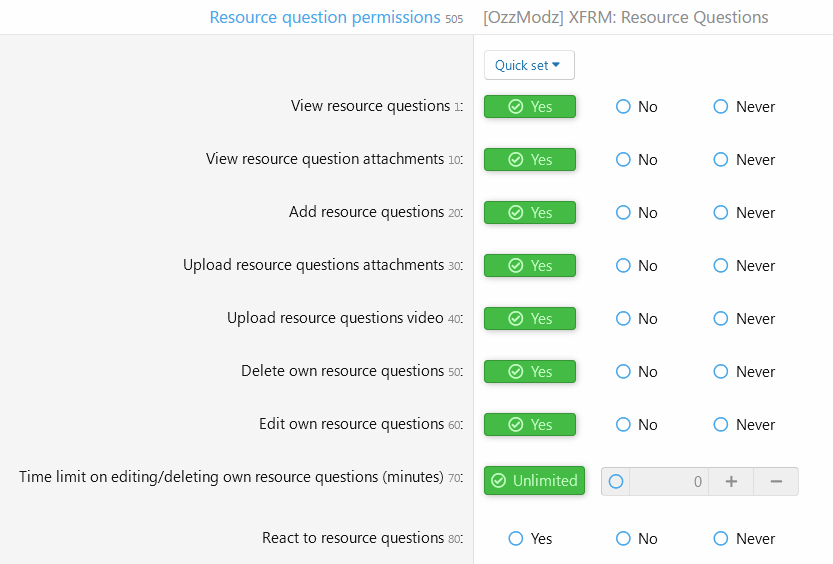Click green Yes for Upload resource questions video
Viewport: 833px width, 564px height.
click(530, 319)
